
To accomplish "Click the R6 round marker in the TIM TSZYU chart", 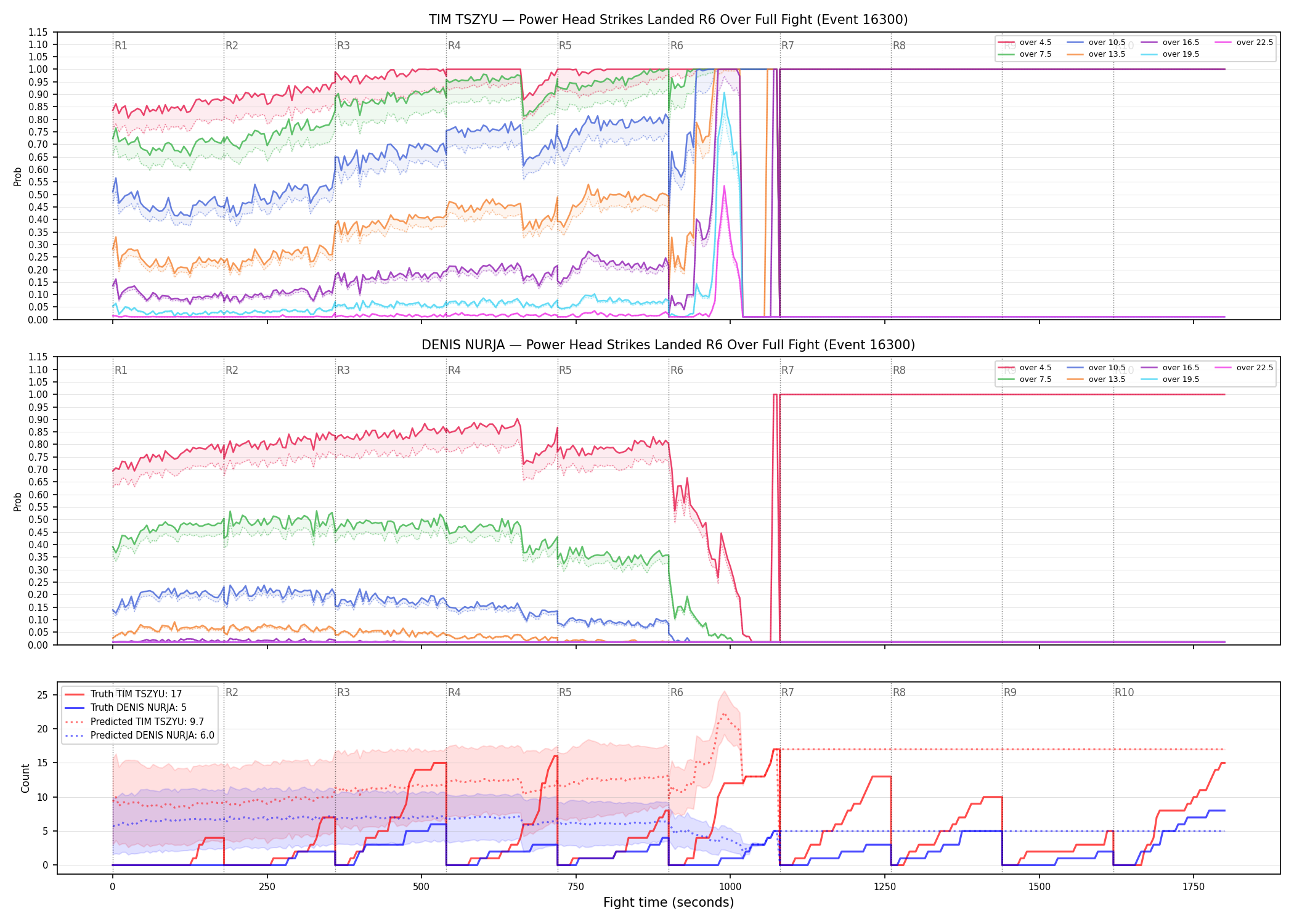I will [x=677, y=46].
